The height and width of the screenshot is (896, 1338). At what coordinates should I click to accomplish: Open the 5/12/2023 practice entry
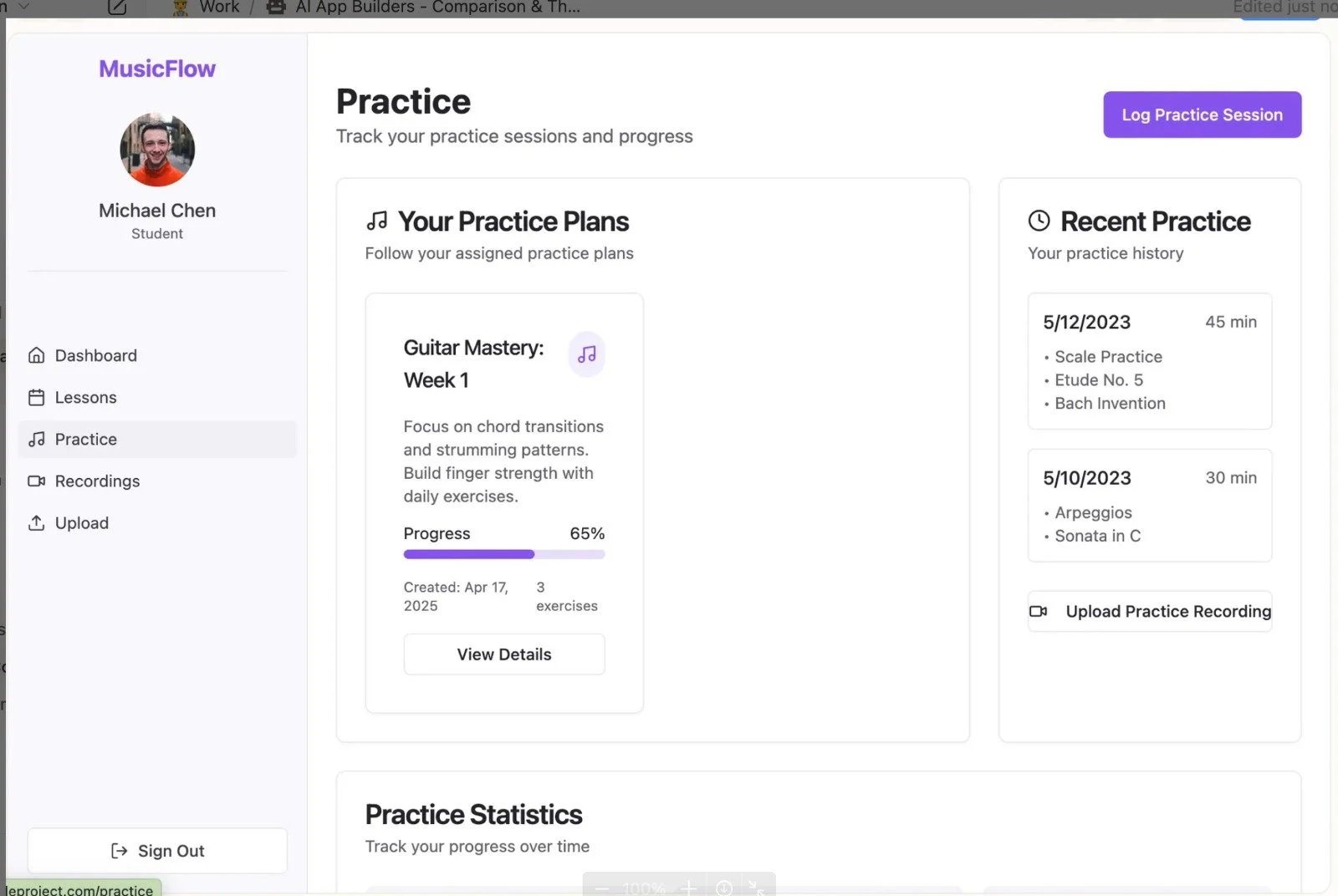pos(1150,361)
